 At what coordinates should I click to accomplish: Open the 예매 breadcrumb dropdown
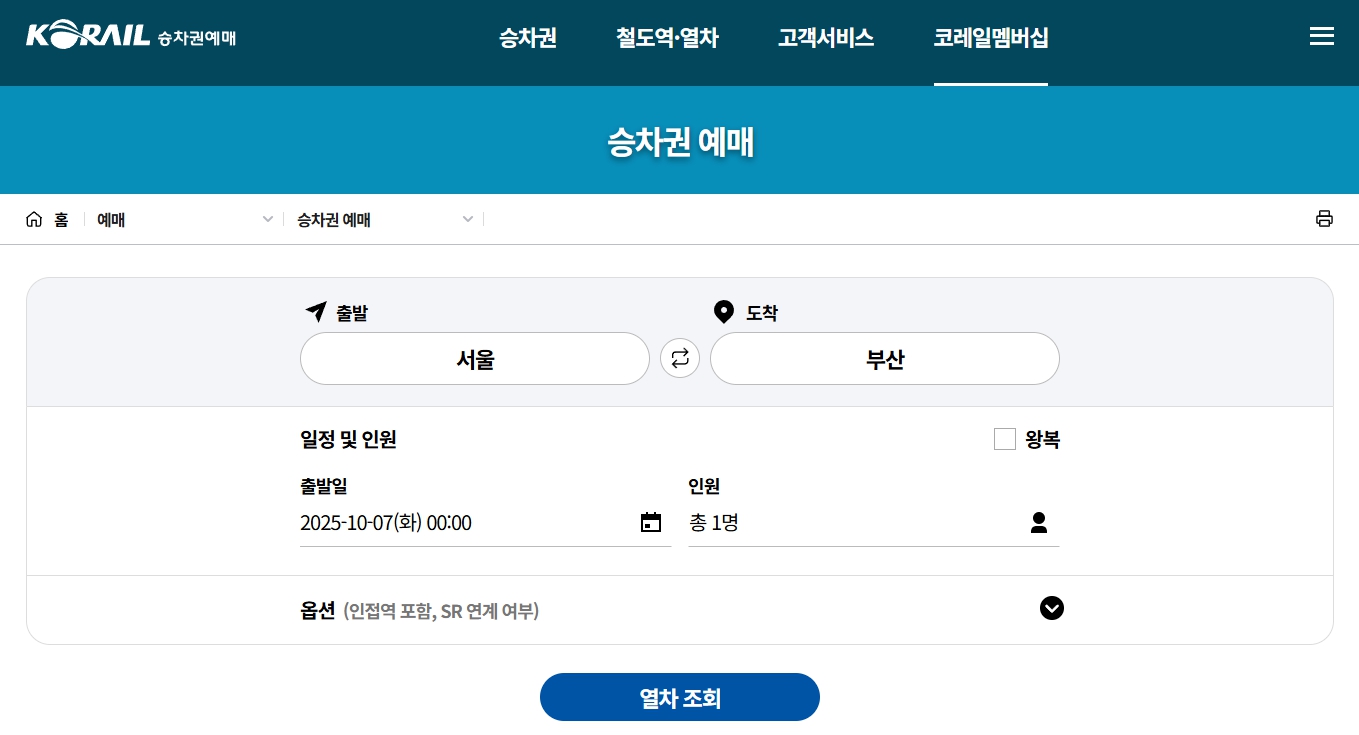tap(268, 219)
